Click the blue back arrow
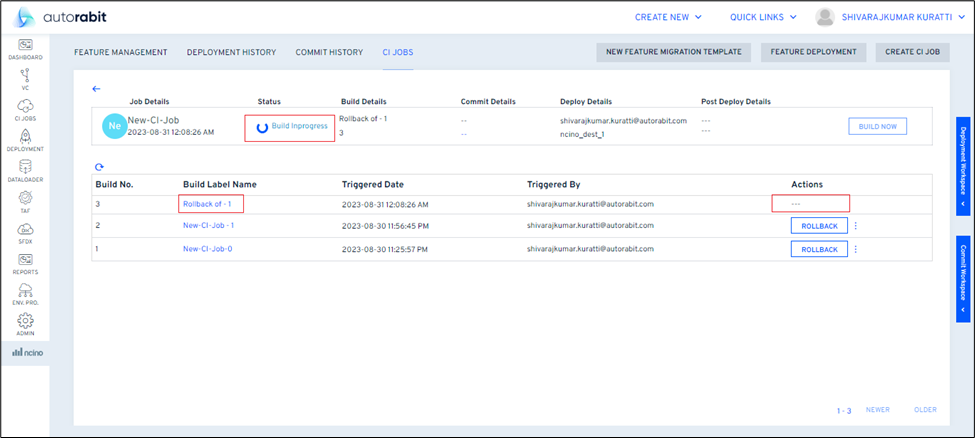Image resolution: width=975 pixels, height=438 pixels. [97, 89]
